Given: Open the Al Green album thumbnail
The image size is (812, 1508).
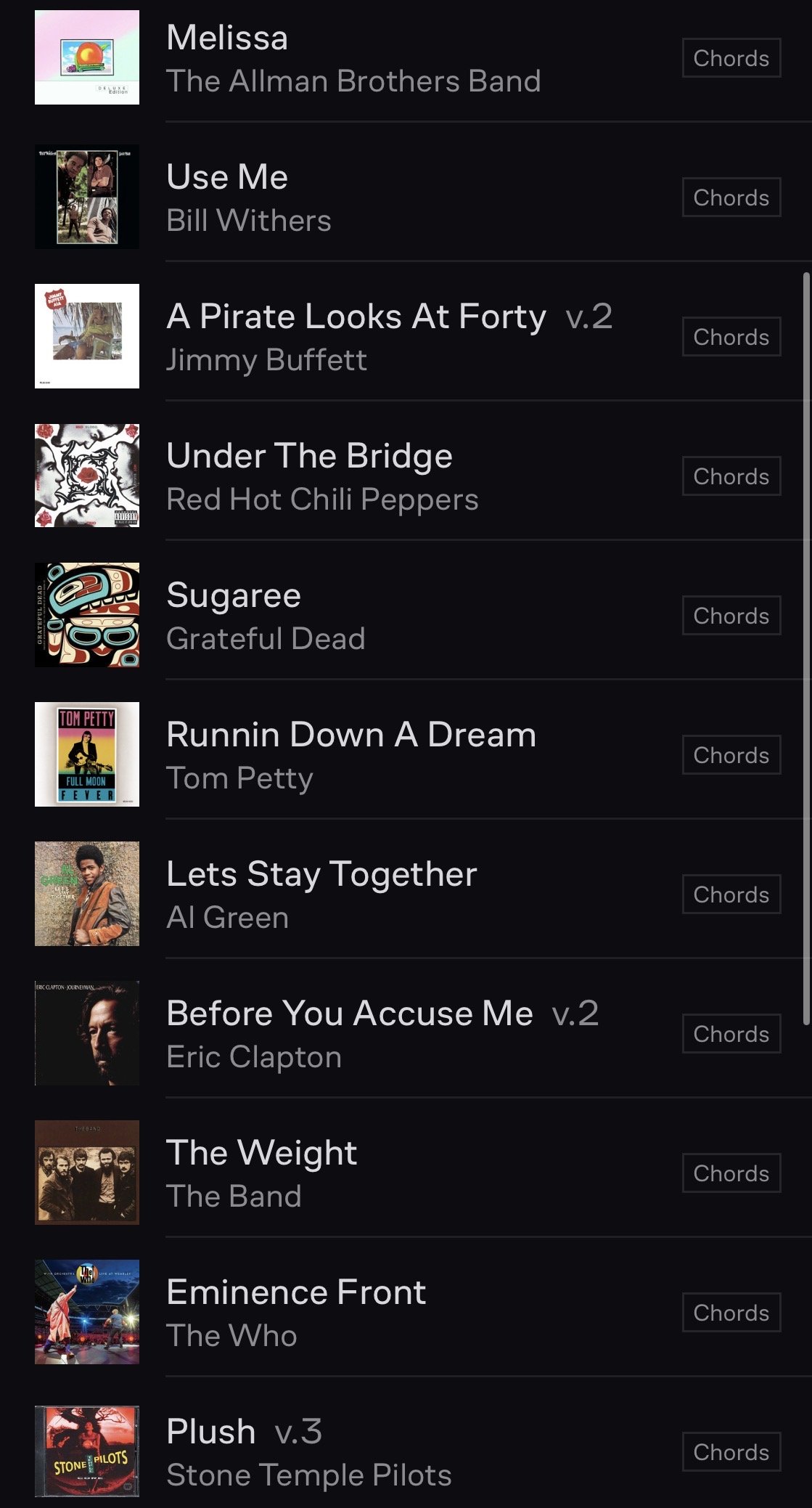Looking at the screenshot, I should pyautogui.click(x=87, y=894).
